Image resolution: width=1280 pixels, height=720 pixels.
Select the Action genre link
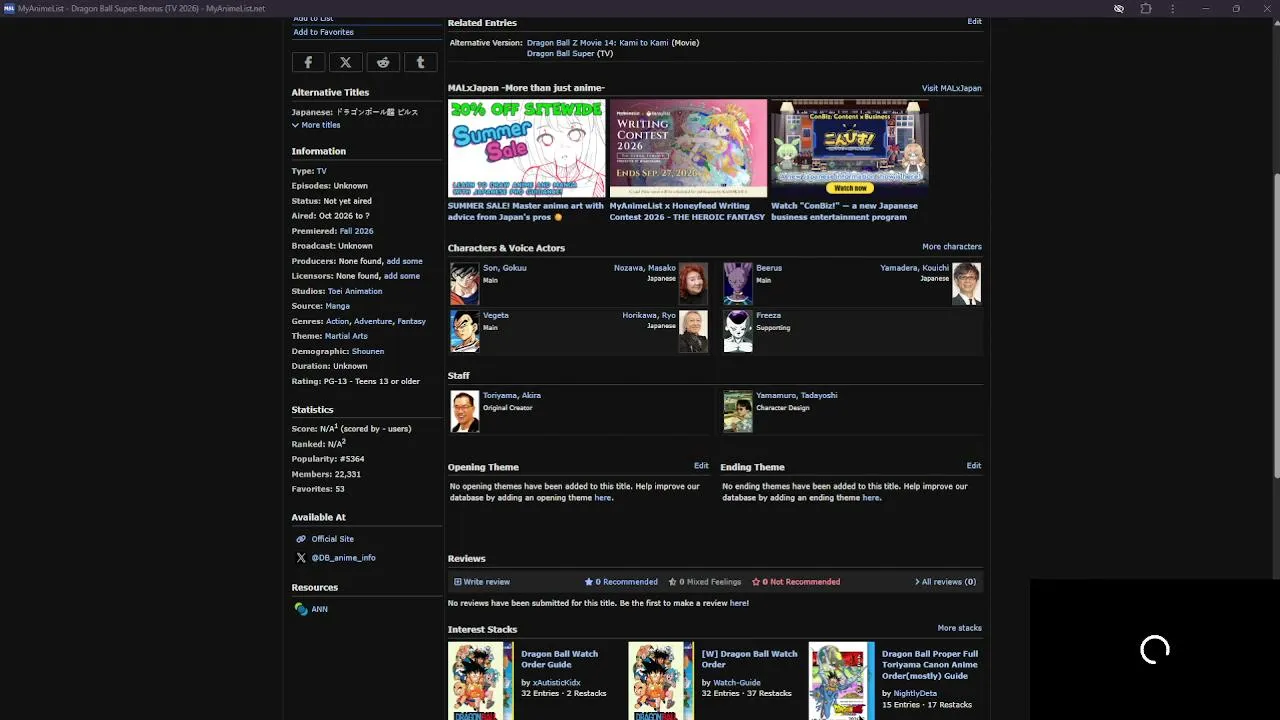point(338,321)
